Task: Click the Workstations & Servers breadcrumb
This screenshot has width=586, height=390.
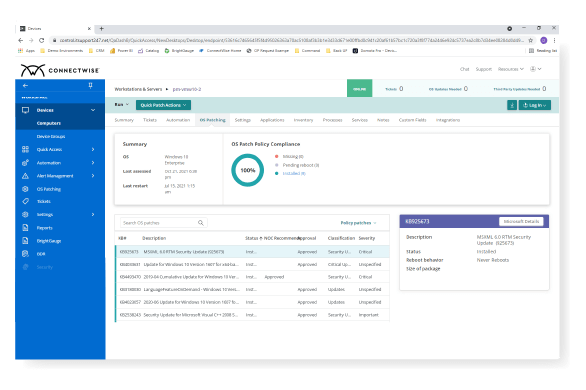Action: [138, 89]
